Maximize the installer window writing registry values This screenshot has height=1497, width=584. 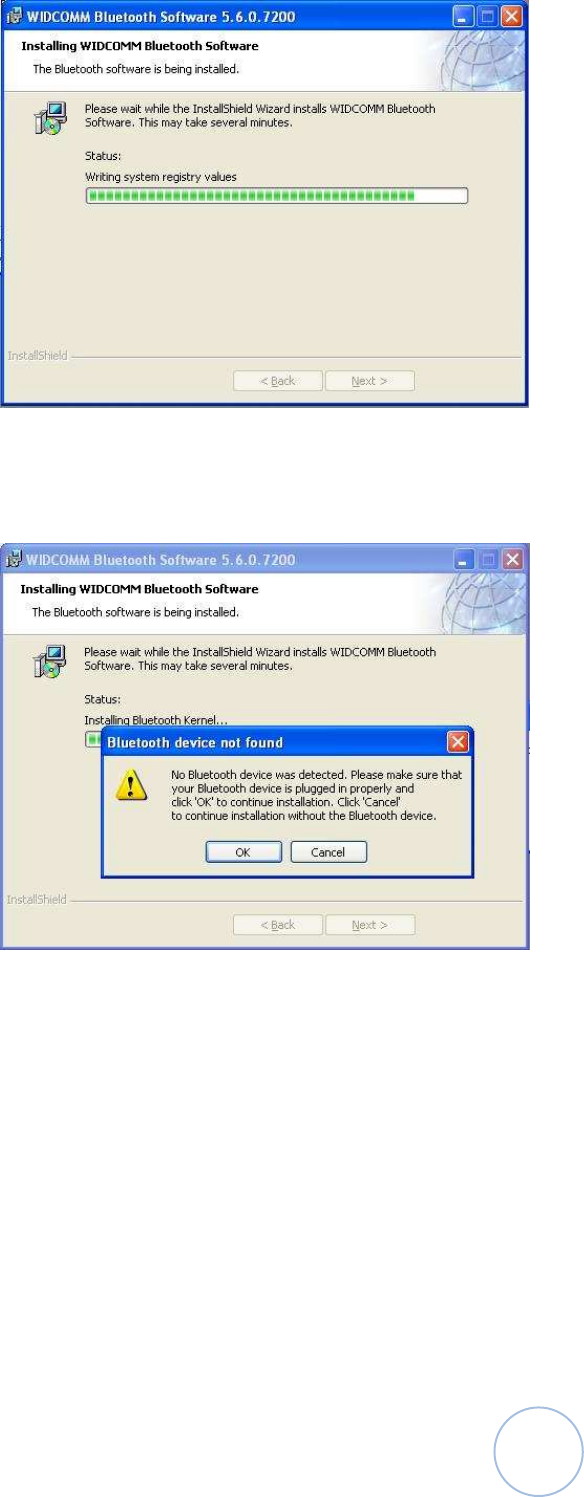[486, 15]
